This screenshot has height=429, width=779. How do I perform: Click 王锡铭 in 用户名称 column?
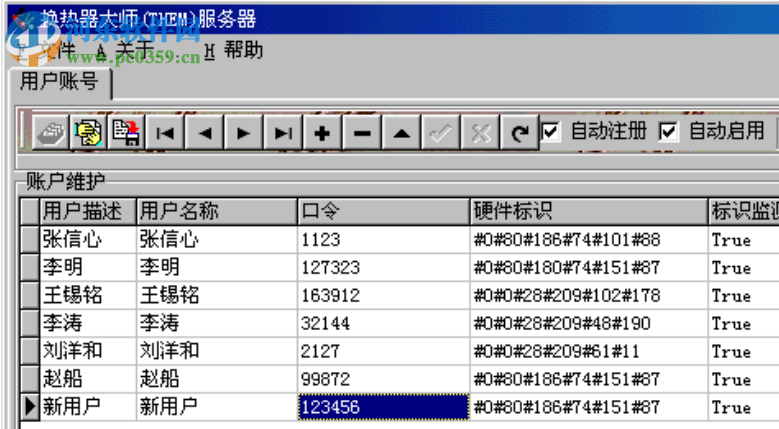[x=217, y=295]
